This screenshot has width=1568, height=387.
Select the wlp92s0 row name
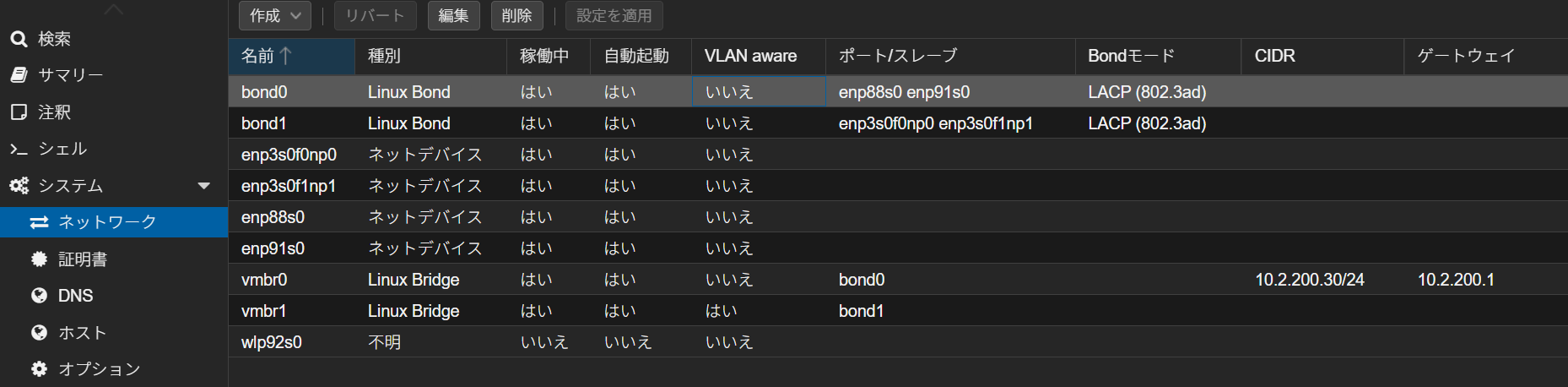coord(271,342)
